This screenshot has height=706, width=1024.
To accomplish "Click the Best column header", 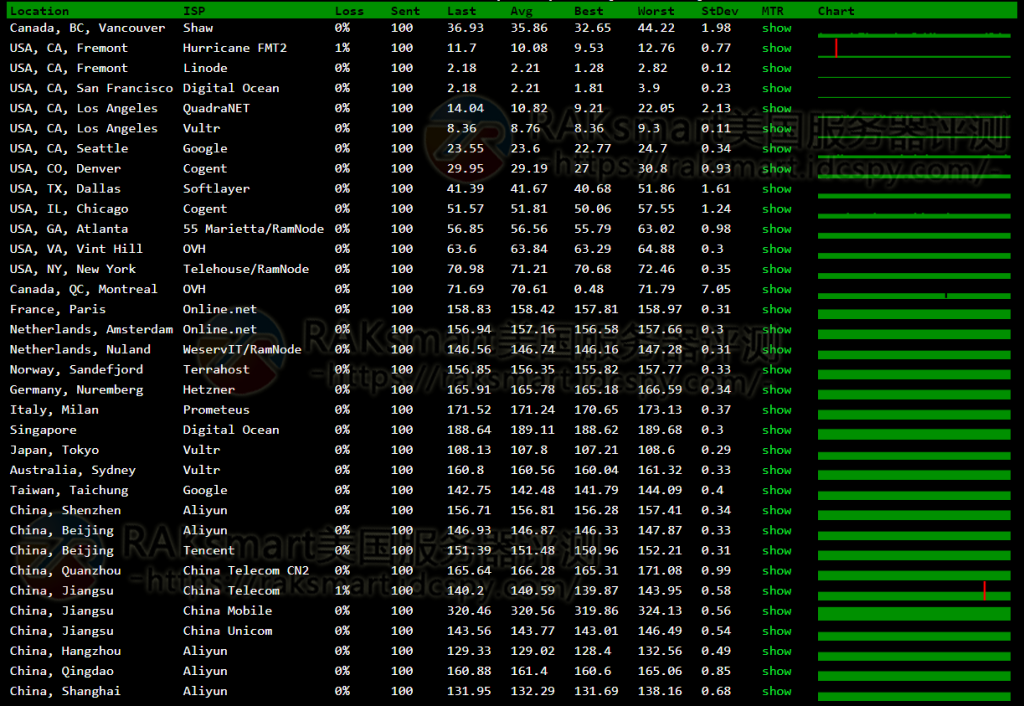I will 588,11.
